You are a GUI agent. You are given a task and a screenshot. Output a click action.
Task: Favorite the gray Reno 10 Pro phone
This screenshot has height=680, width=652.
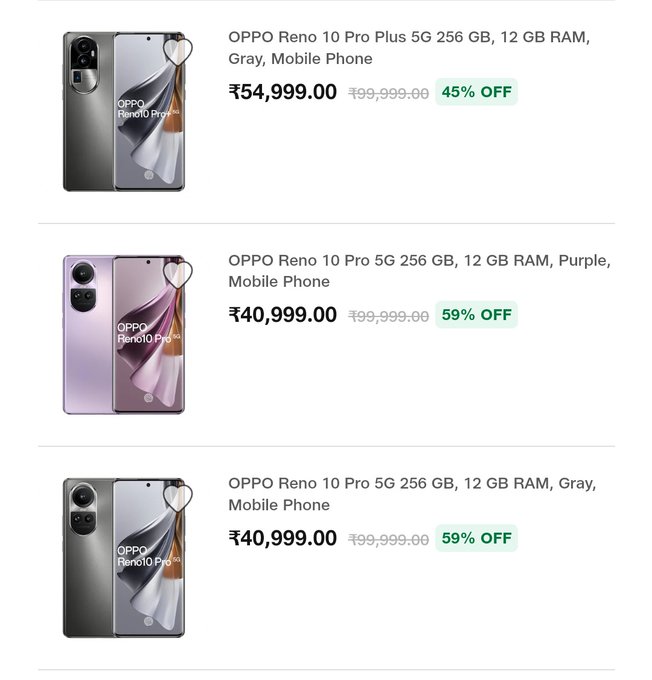(177, 498)
